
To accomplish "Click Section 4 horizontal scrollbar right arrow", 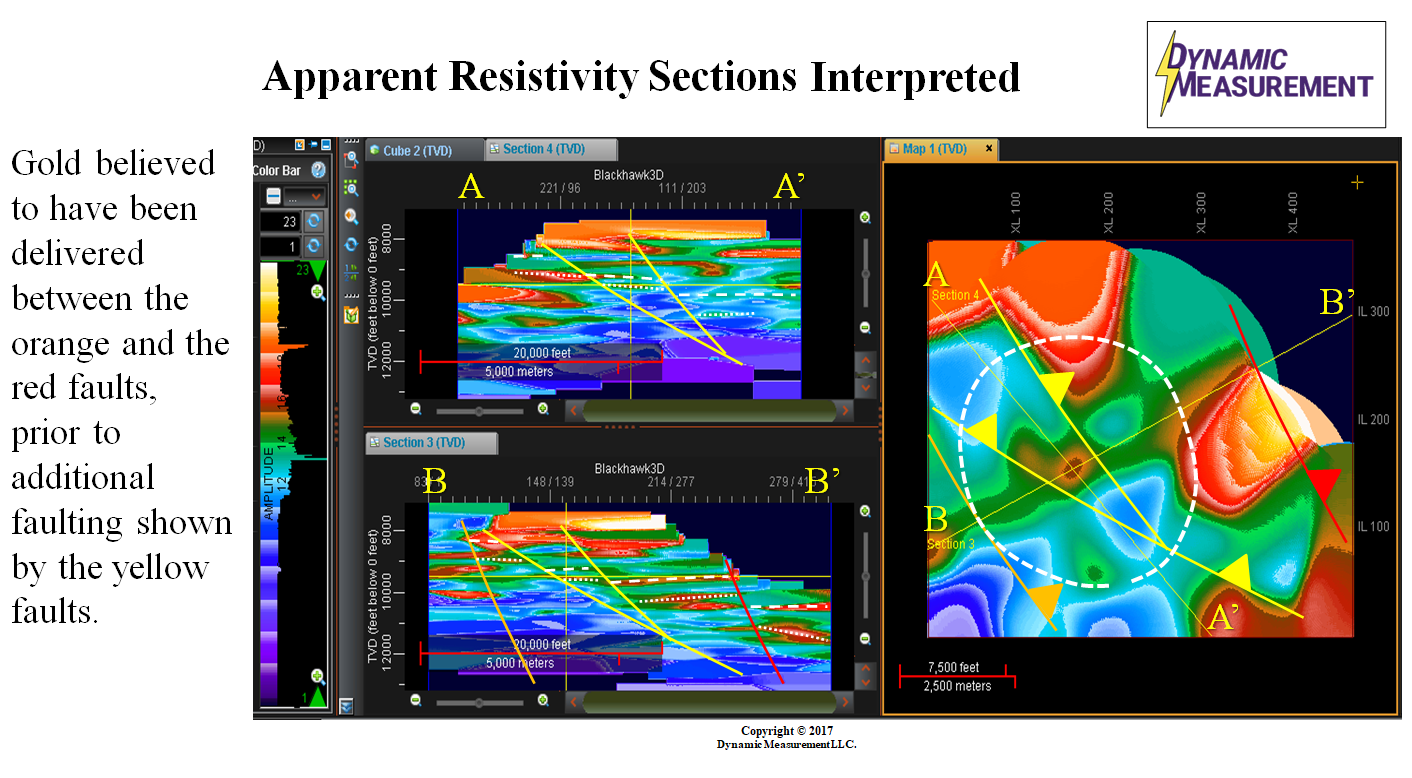I will click(846, 409).
